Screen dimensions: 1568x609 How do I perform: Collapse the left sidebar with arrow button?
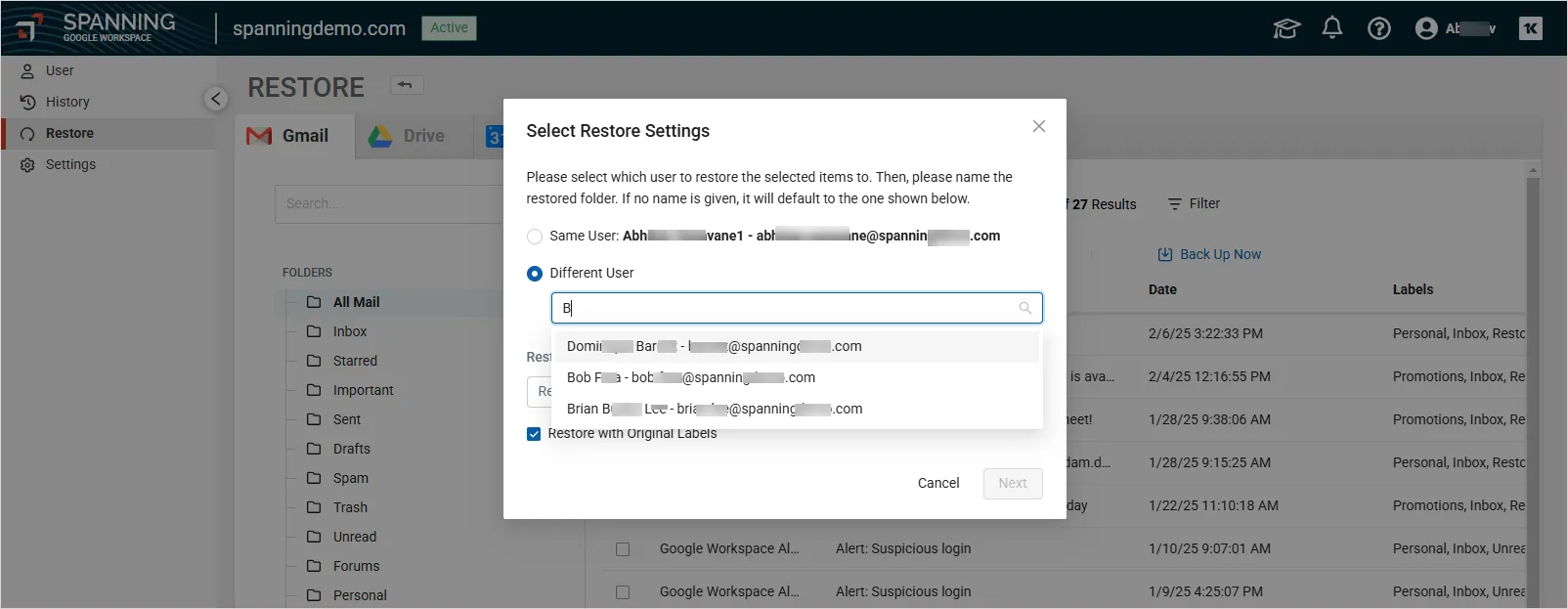(x=216, y=99)
